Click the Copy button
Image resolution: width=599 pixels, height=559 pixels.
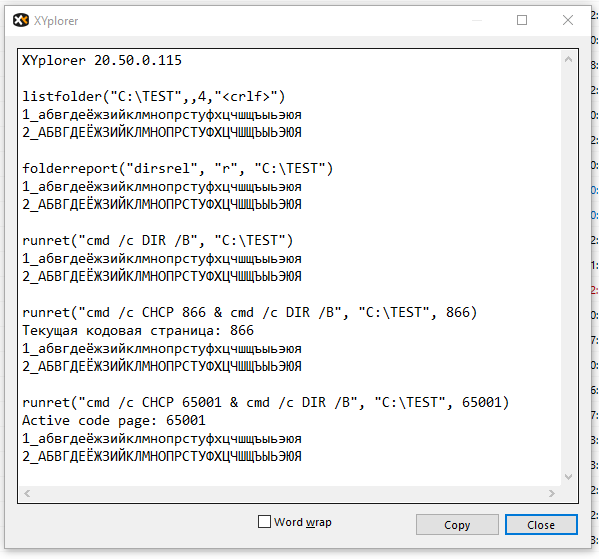click(x=457, y=525)
